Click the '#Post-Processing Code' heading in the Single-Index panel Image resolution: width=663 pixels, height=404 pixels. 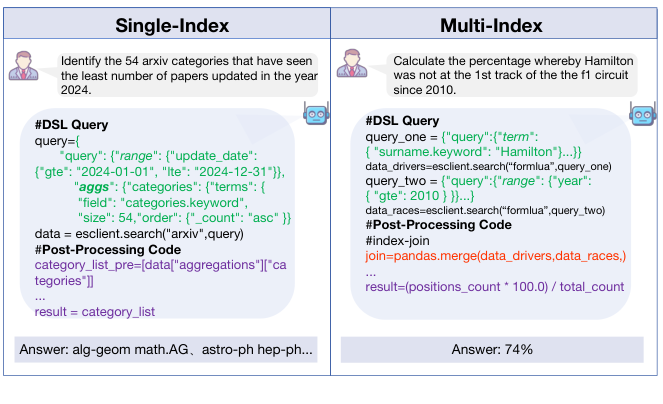(x=108, y=249)
